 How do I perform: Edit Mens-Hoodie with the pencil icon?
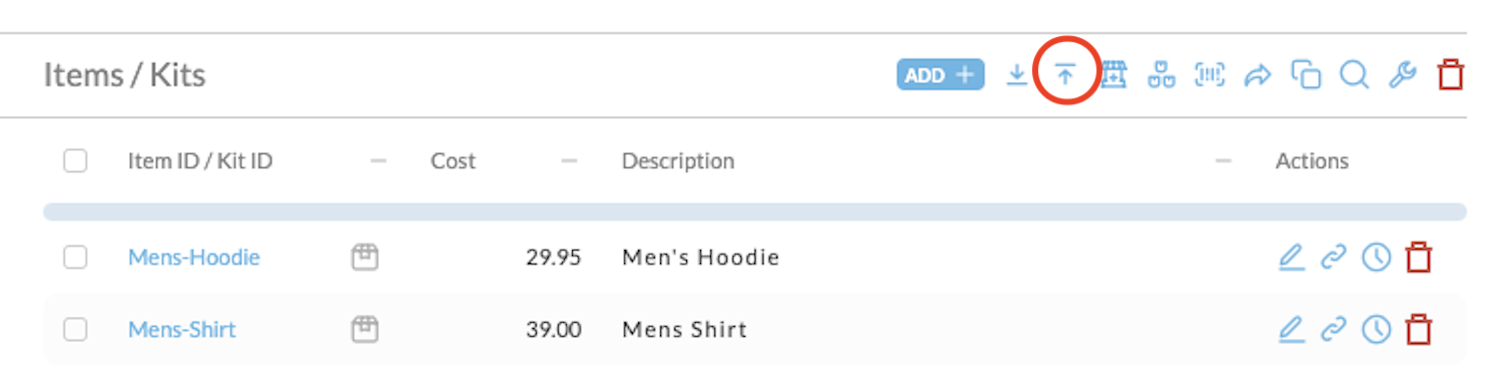tap(1291, 258)
